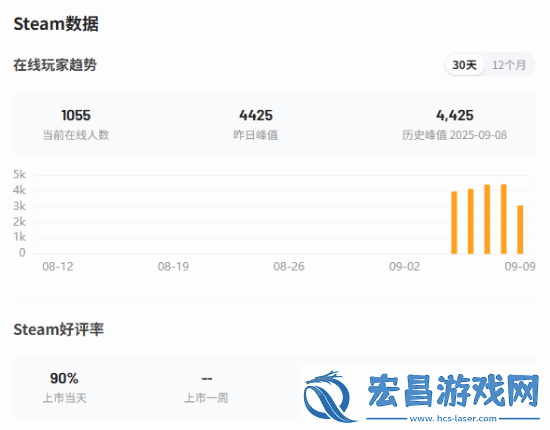Click the 4k y-axis label
550x430 pixels.
click(x=19, y=190)
